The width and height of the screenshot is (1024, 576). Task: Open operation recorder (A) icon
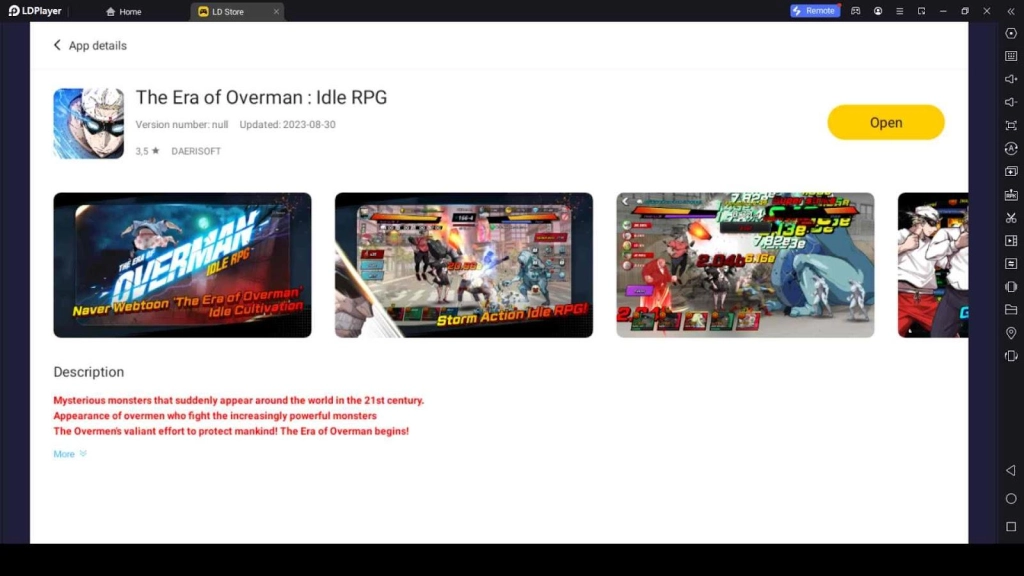[x=1011, y=149]
